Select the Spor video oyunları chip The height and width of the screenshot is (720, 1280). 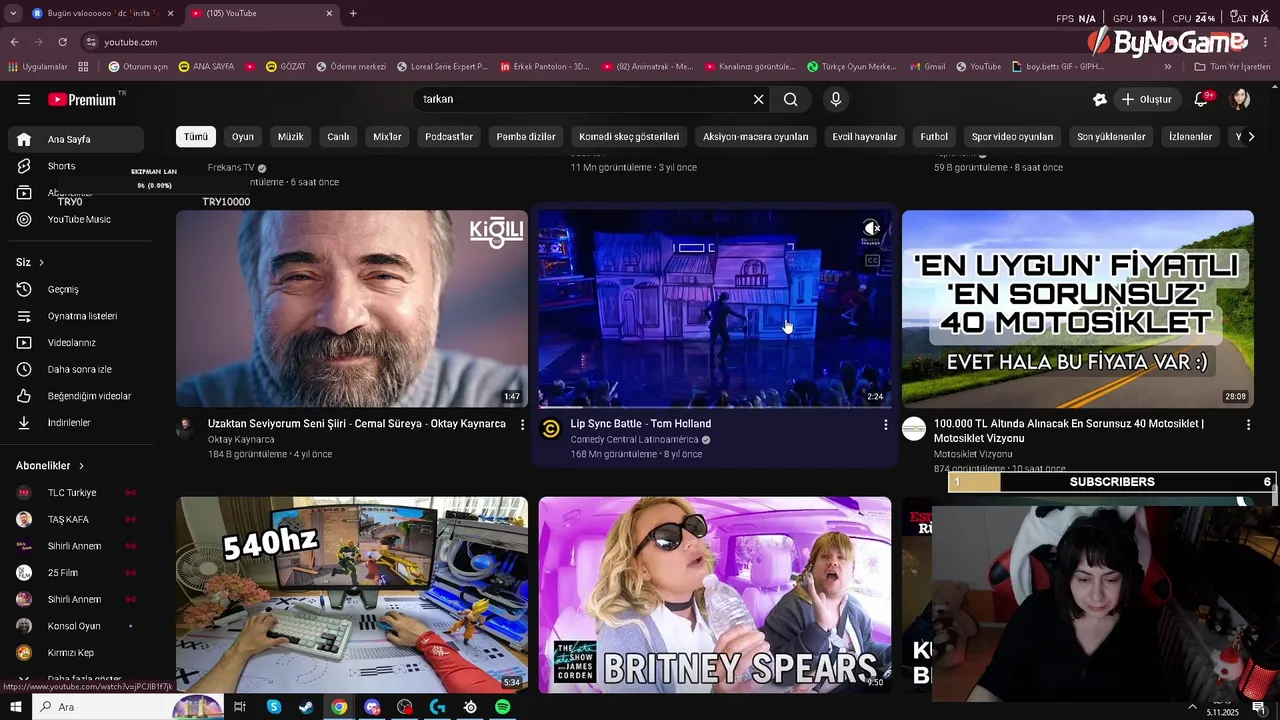[x=1012, y=137]
